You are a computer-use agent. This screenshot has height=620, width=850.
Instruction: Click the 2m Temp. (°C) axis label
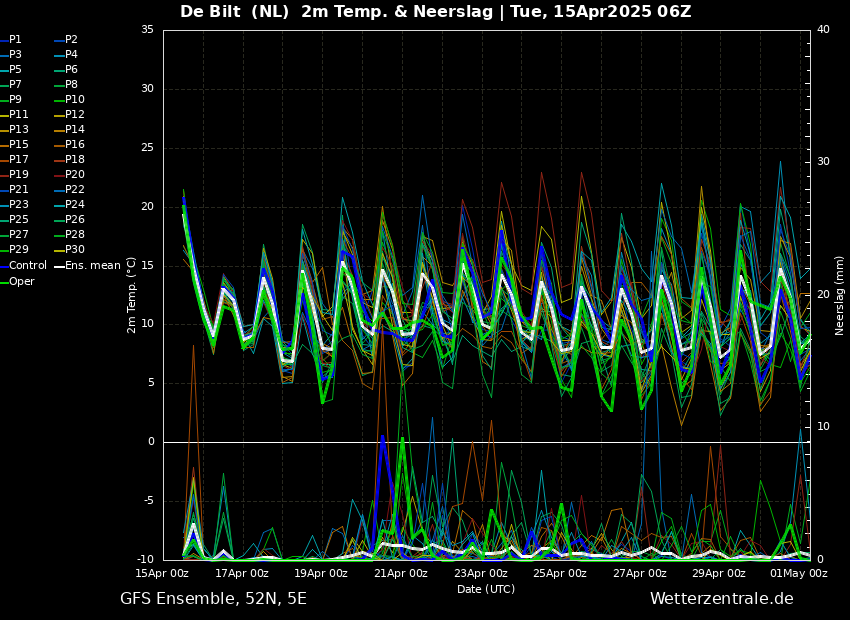click(x=132, y=294)
